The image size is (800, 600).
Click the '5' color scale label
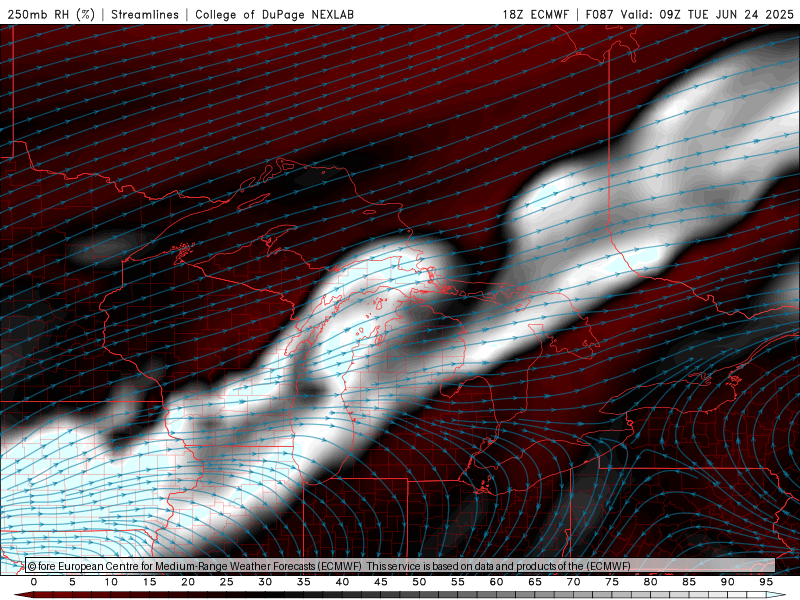(72, 582)
